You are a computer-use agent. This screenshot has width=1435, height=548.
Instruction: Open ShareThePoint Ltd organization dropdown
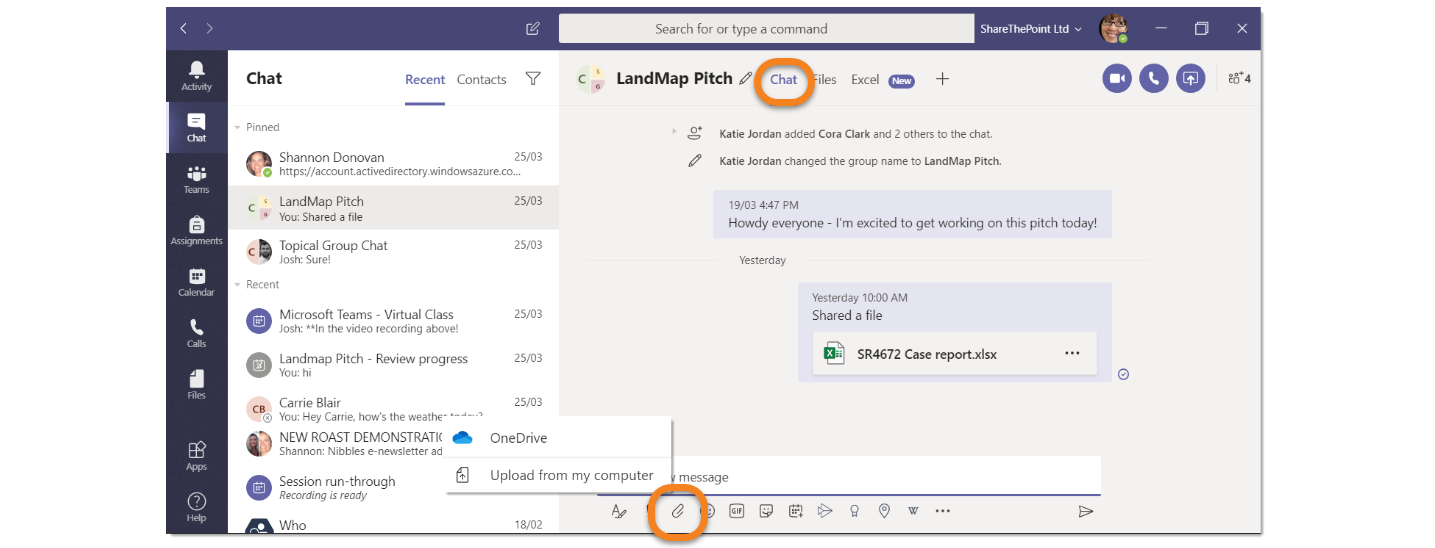pyautogui.click(x=1031, y=29)
